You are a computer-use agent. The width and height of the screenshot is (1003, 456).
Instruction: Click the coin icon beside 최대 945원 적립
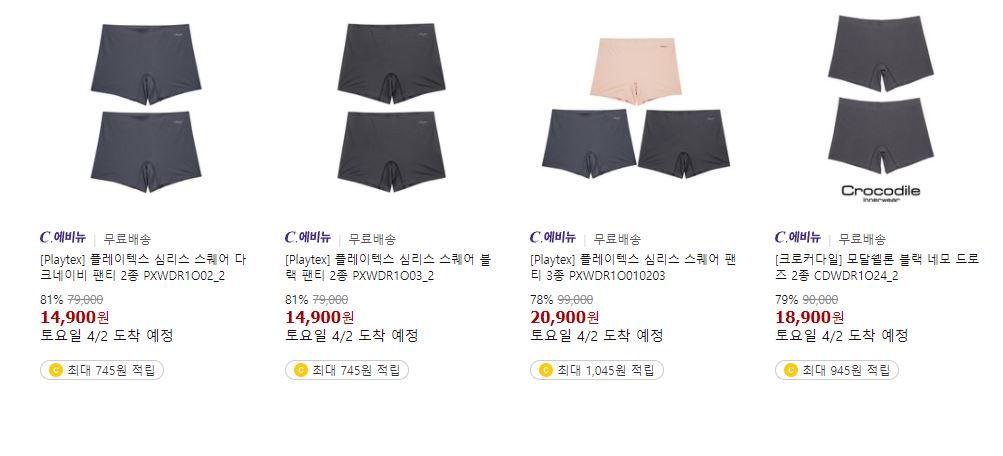coord(790,370)
